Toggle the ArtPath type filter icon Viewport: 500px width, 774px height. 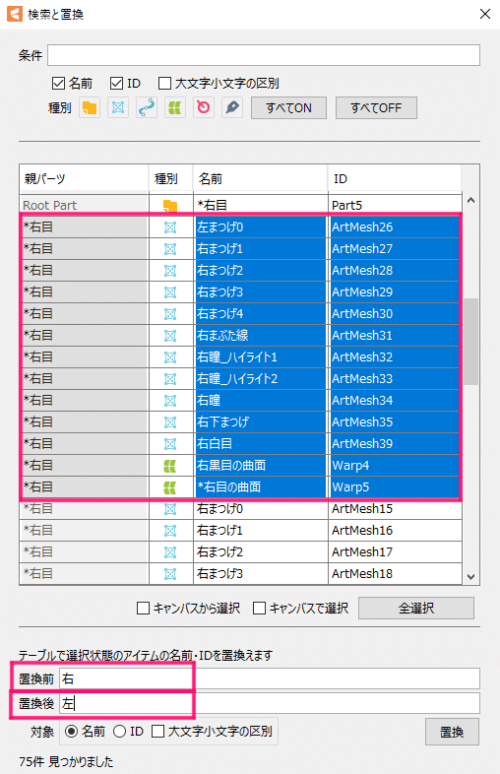[147, 108]
